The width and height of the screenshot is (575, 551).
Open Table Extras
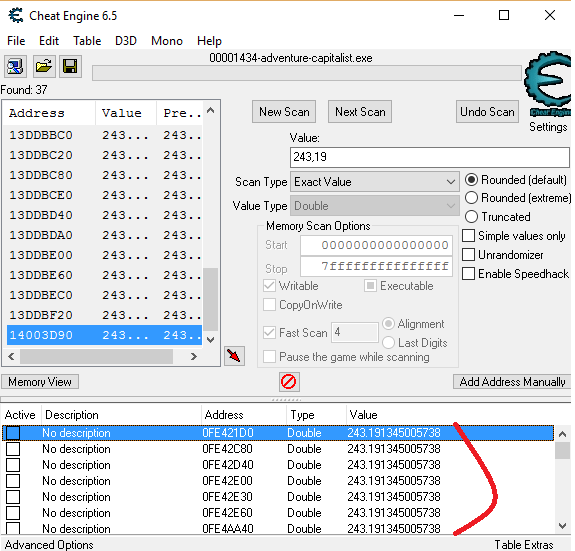pos(524,545)
